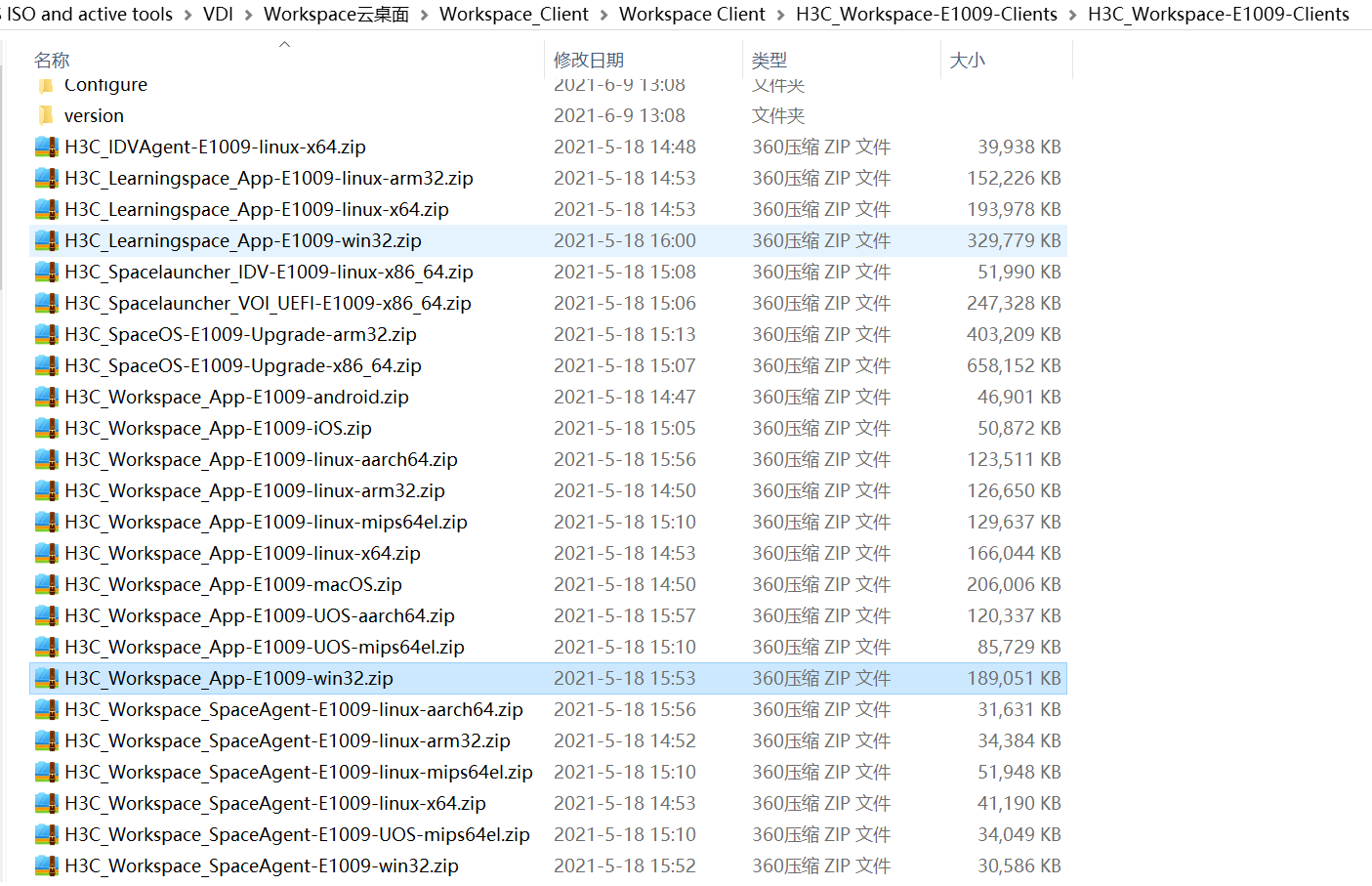Click the H3C_Spacelauncher_VOI_UEFI-E1009-x86_64.zip archive icon
Image resolution: width=1372 pixels, height=886 pixels.
click(46, 303)
